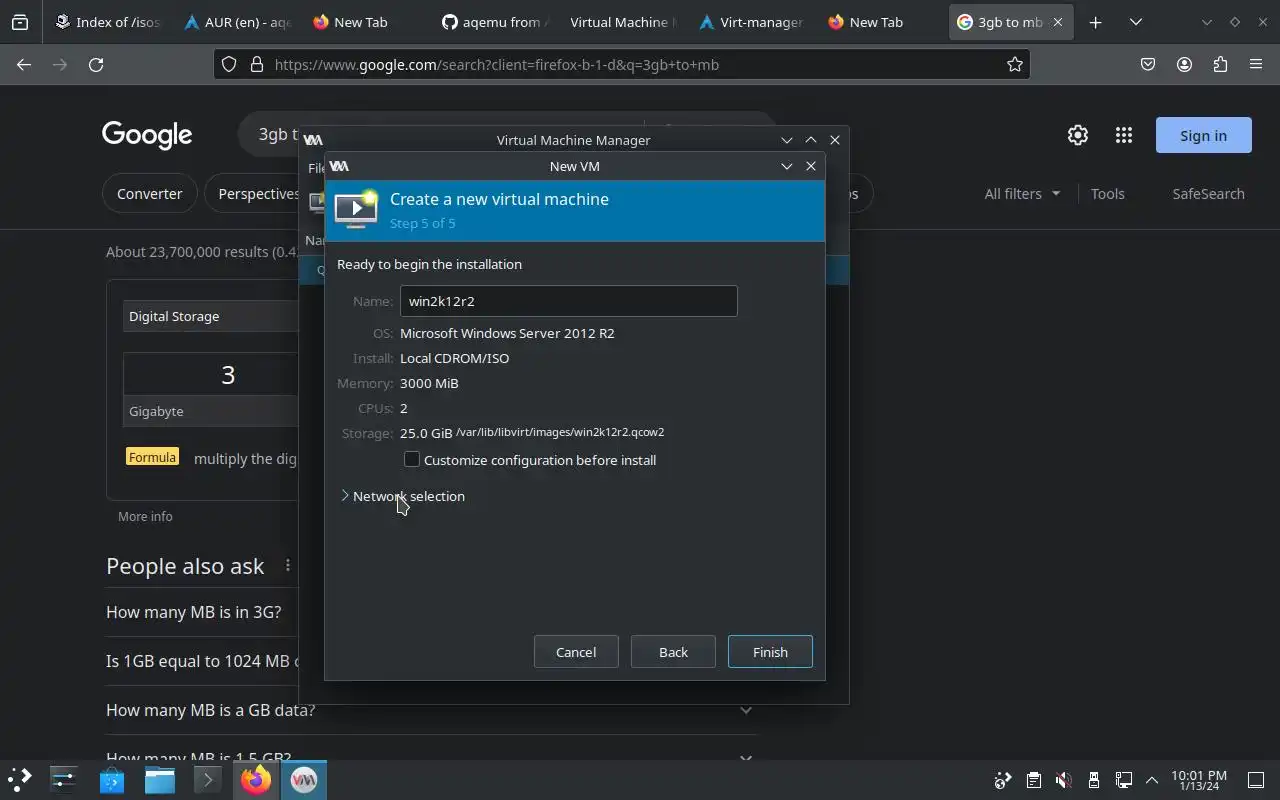
Task: Switch to the Index of /isos tab
Action: [107, 22]
